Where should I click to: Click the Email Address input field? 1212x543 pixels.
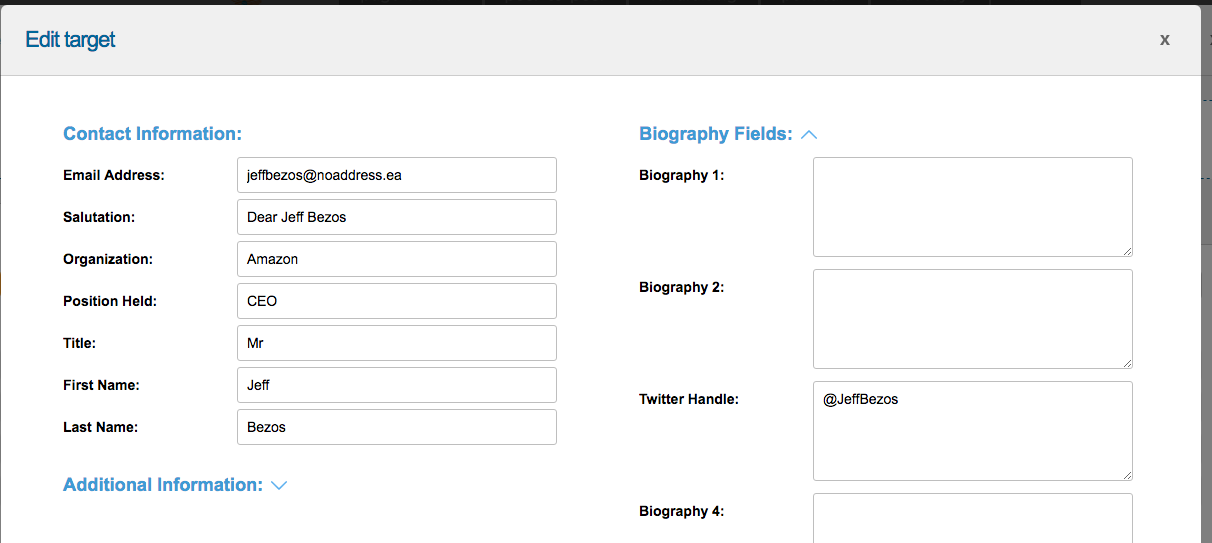[x=396, y=175]
